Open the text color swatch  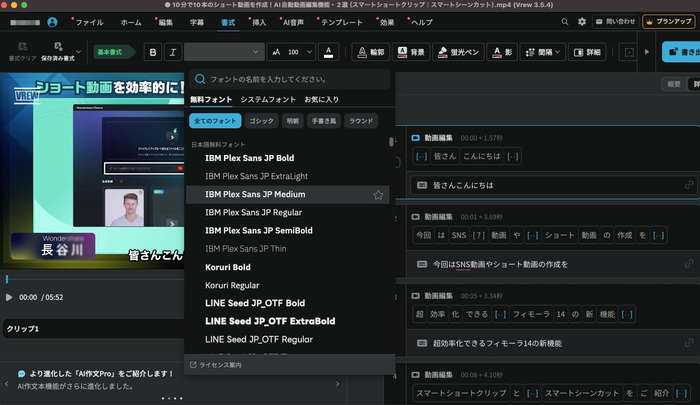pyautogui.click(x=329, y=52)
